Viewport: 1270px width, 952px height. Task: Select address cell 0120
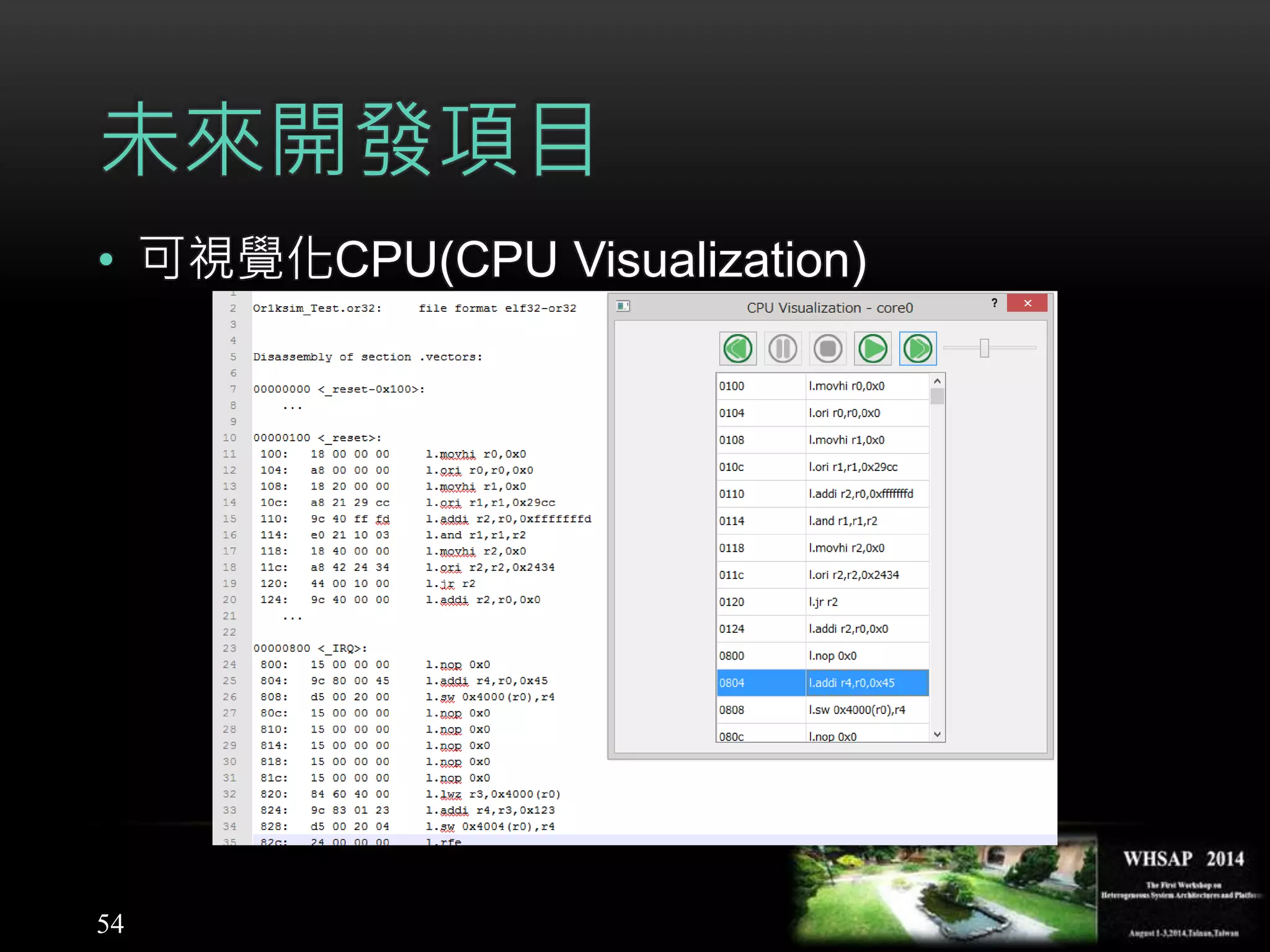pyautogui.click(x=761, y=602)
